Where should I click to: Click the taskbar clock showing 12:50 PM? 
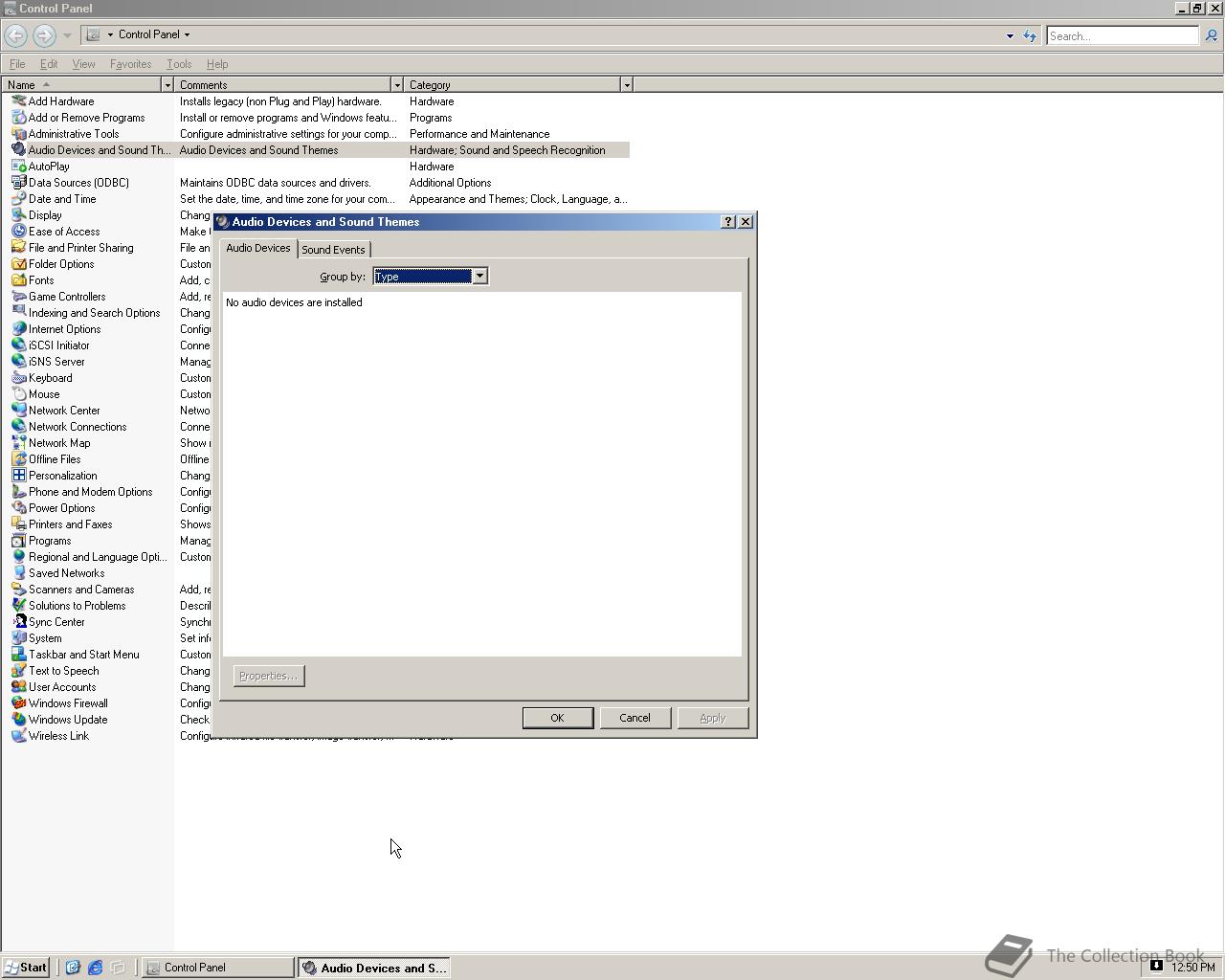tap(1193, 968)
